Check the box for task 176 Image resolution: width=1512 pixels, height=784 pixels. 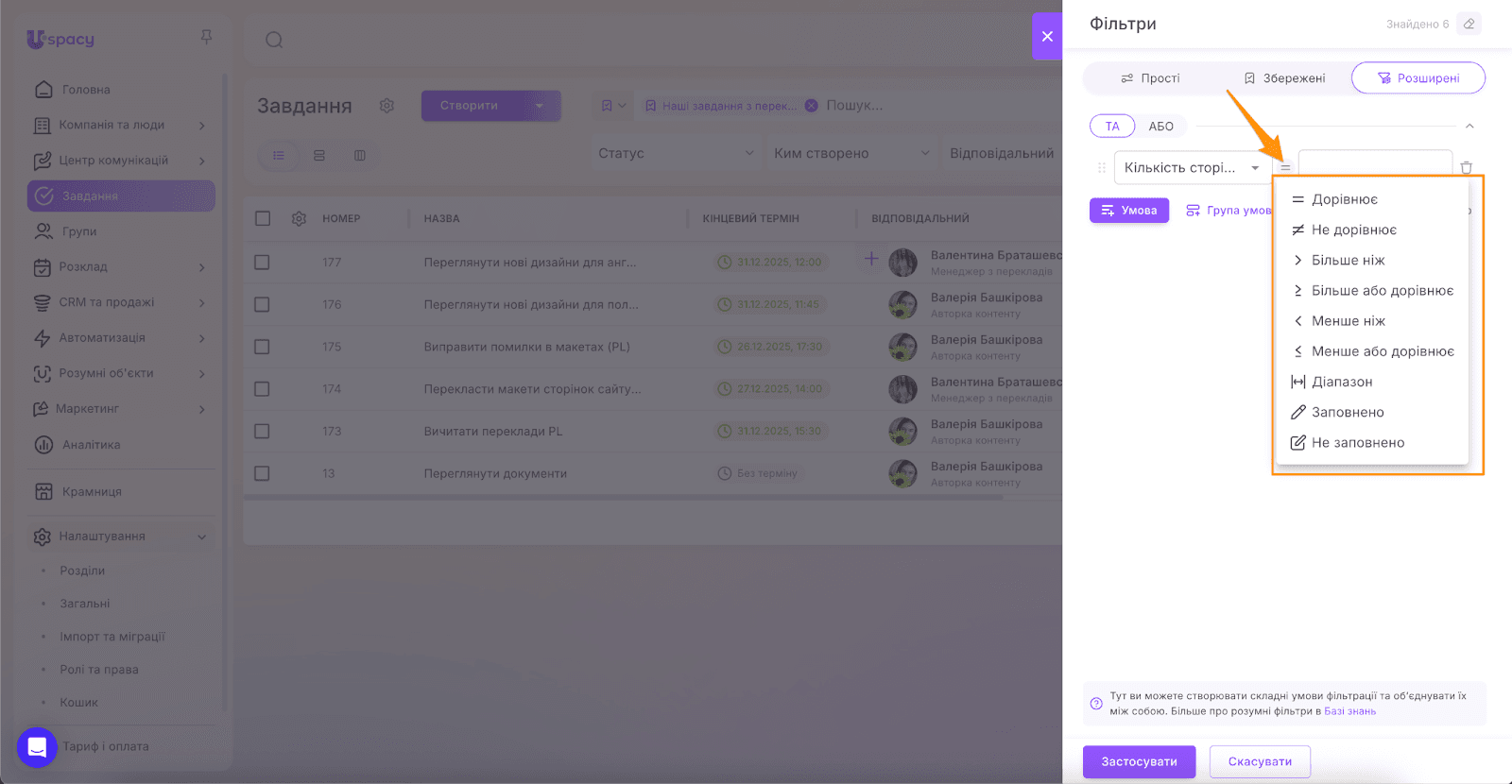pyautogui.click(x=262, y=304)
